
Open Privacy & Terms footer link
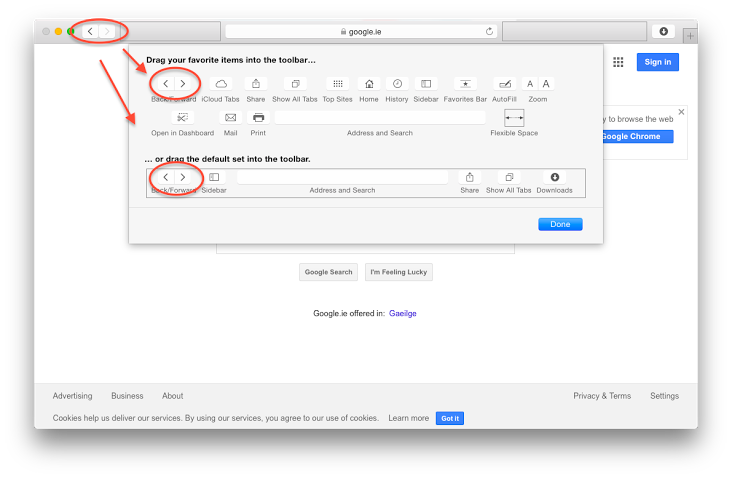[602, 396]
